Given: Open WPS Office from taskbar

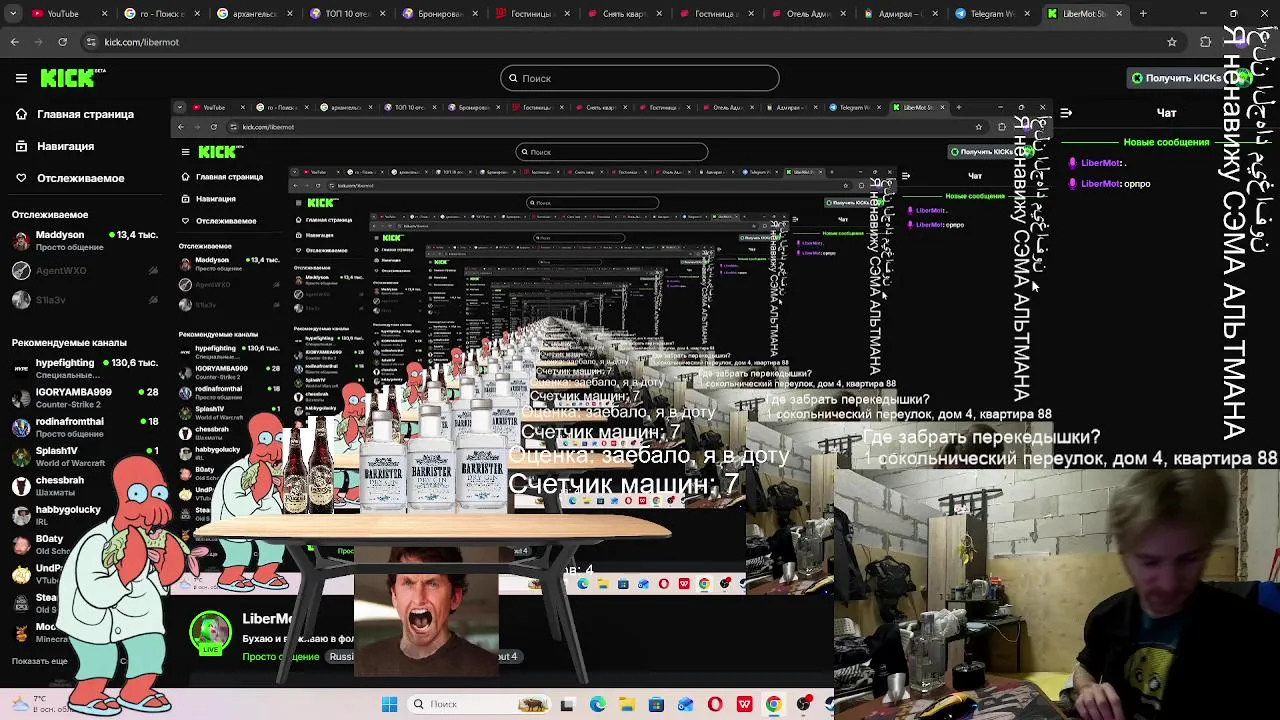Looking at the screenshot, I should 744,704.
